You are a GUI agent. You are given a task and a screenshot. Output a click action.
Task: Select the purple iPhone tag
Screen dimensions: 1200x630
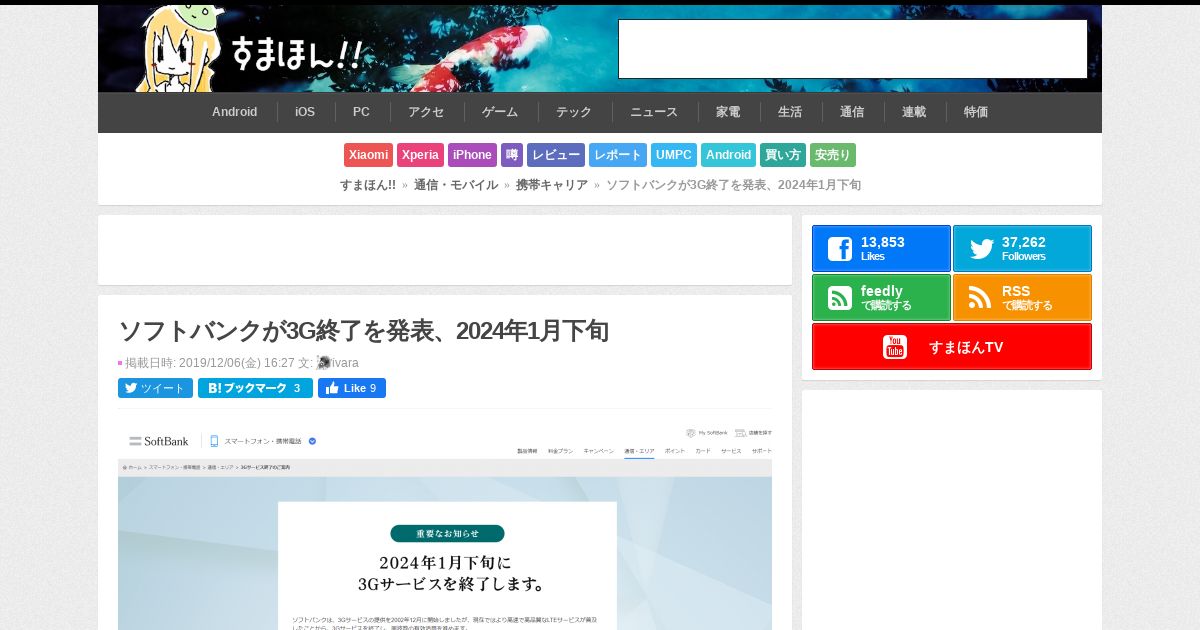click(472, 155)
